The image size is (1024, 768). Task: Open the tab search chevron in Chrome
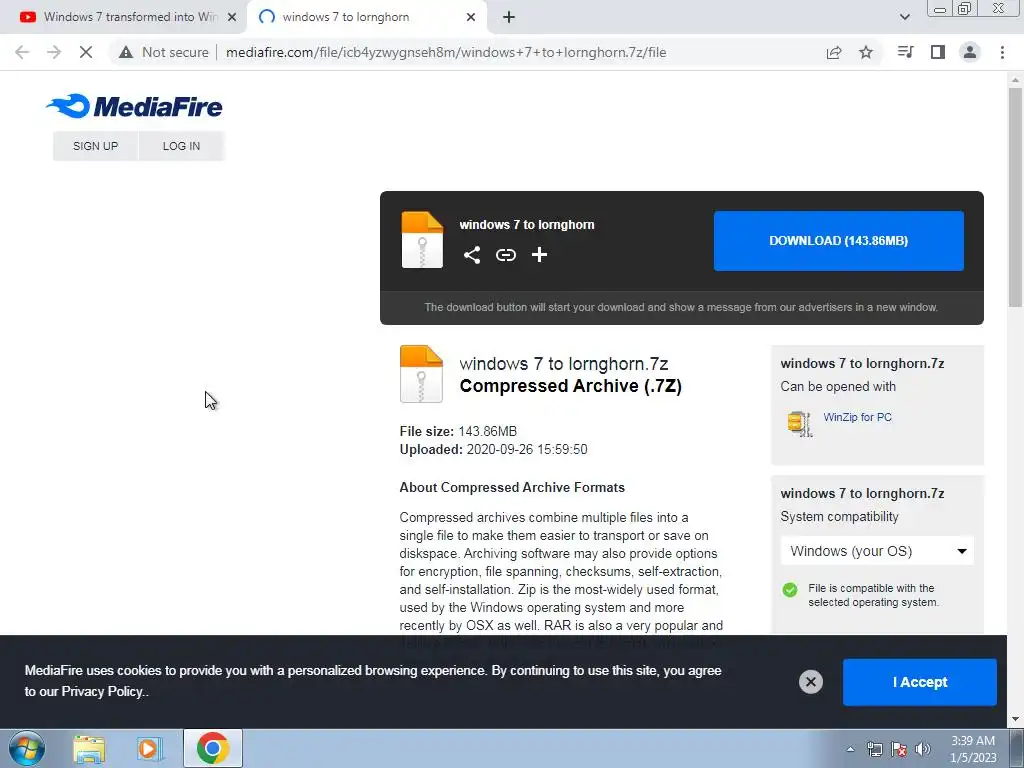(904, 17)
